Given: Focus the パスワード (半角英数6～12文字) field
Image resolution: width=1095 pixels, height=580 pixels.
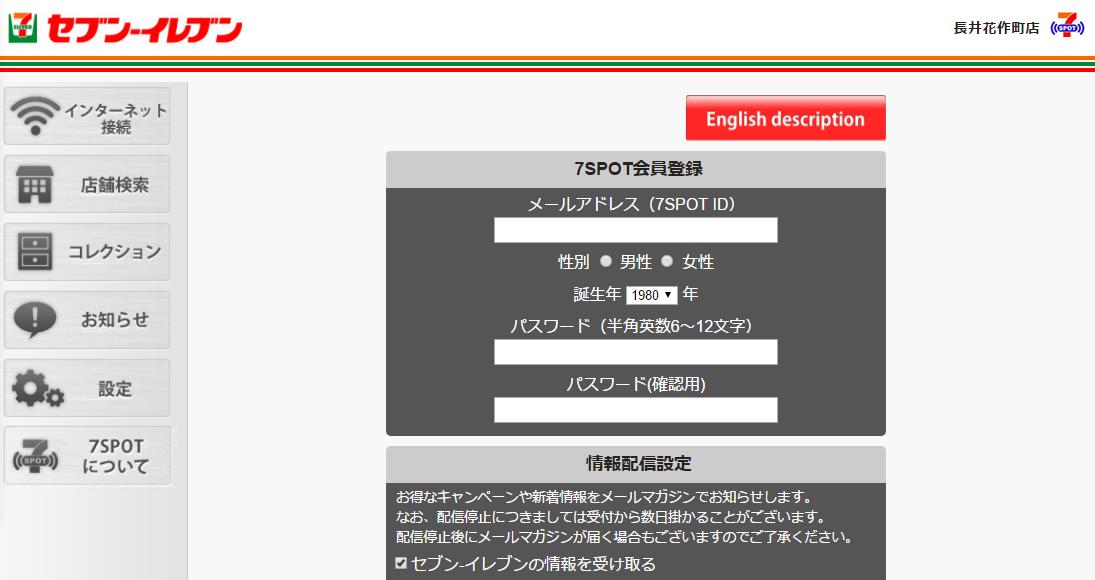Looking at the screenshot, I should point(635,352).
